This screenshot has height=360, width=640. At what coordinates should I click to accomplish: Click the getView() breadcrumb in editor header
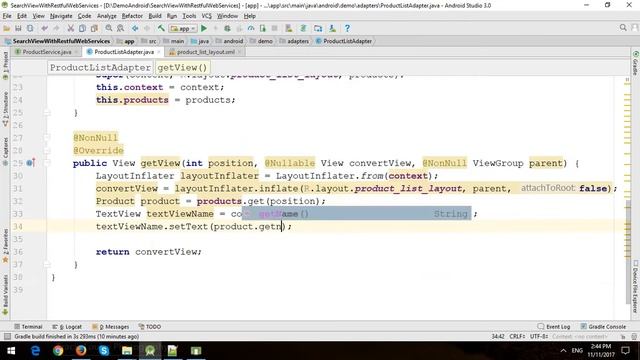pyautogui.click(x=182, y=67)
